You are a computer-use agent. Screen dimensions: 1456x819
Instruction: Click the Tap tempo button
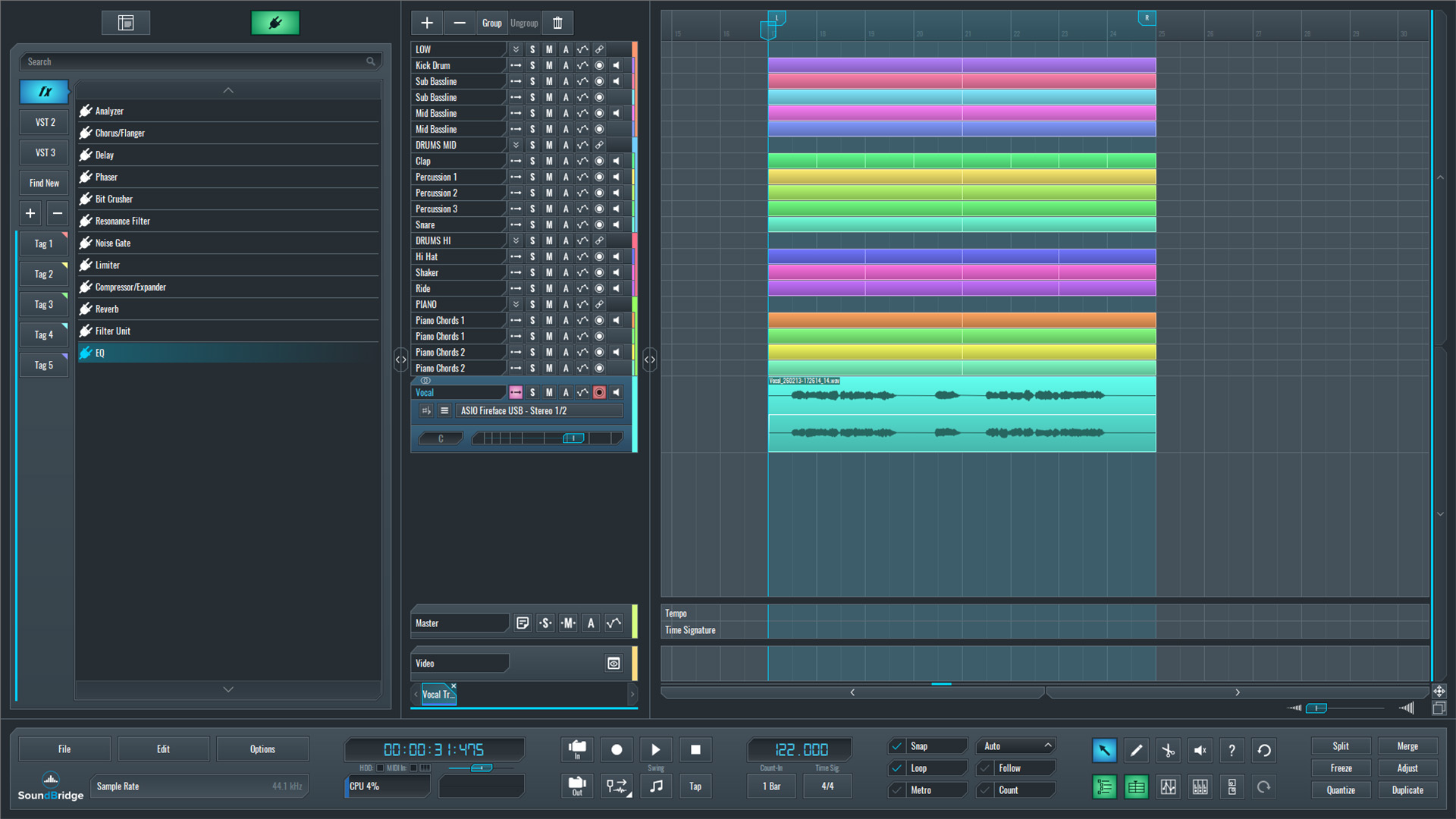point(695,786)
